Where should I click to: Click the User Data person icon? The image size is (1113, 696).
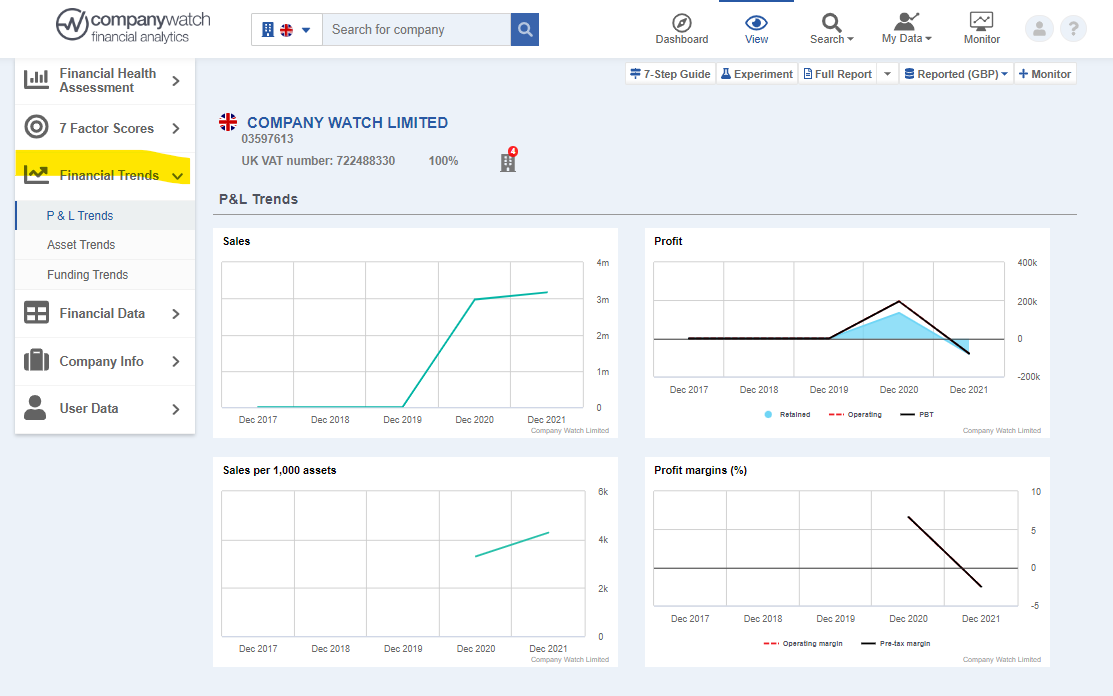tap(35, 407)
